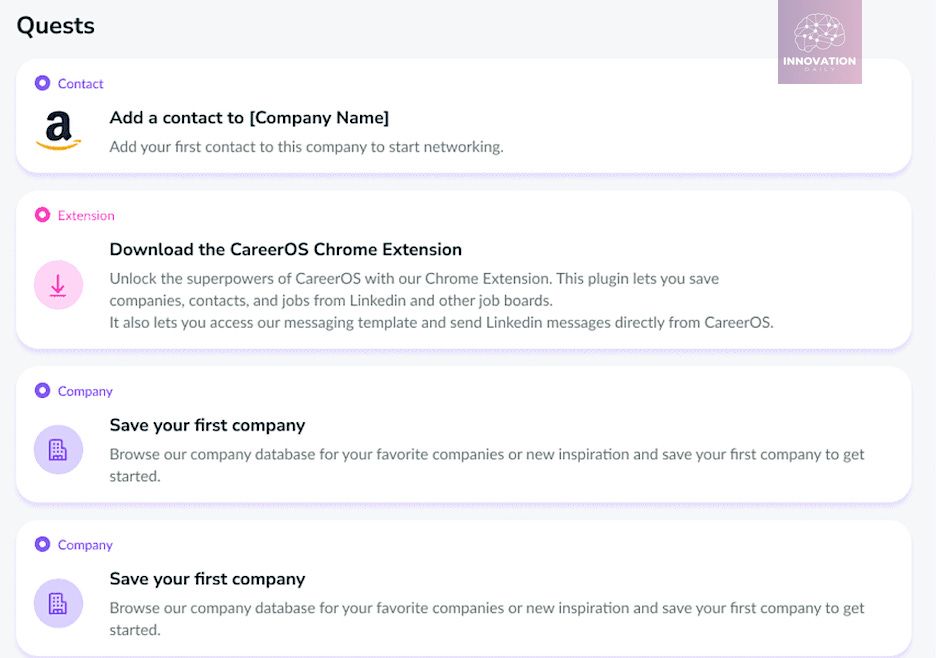Select Company status dot in third card
This screenshot has width=936, height=658.
click(x=42, y=391)
